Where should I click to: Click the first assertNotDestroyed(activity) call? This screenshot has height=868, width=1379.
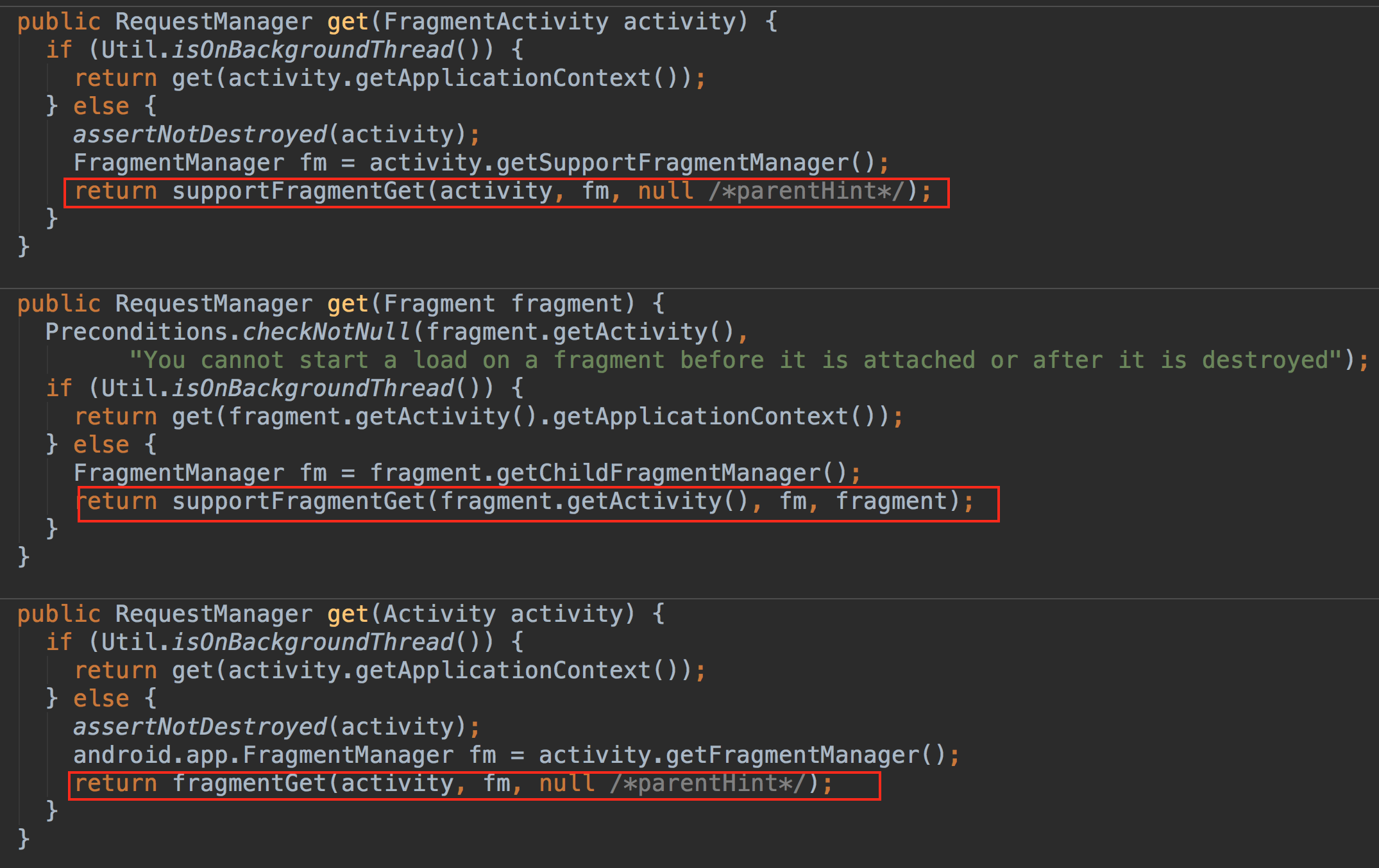(200, 135)
